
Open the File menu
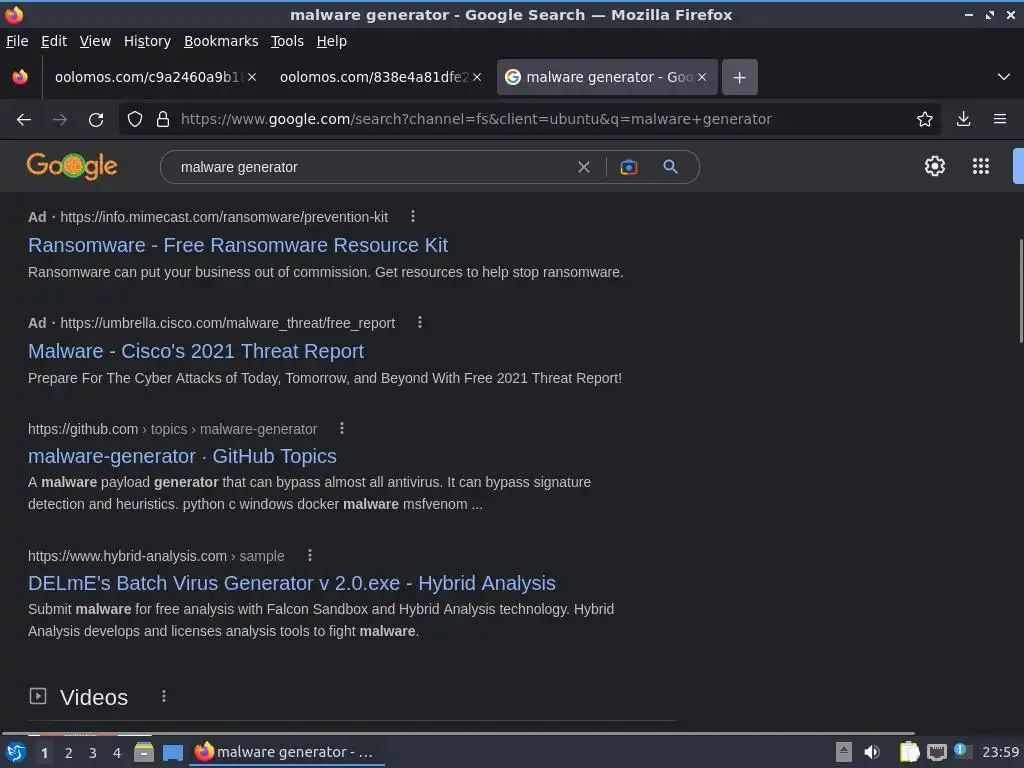coord(17,41)
